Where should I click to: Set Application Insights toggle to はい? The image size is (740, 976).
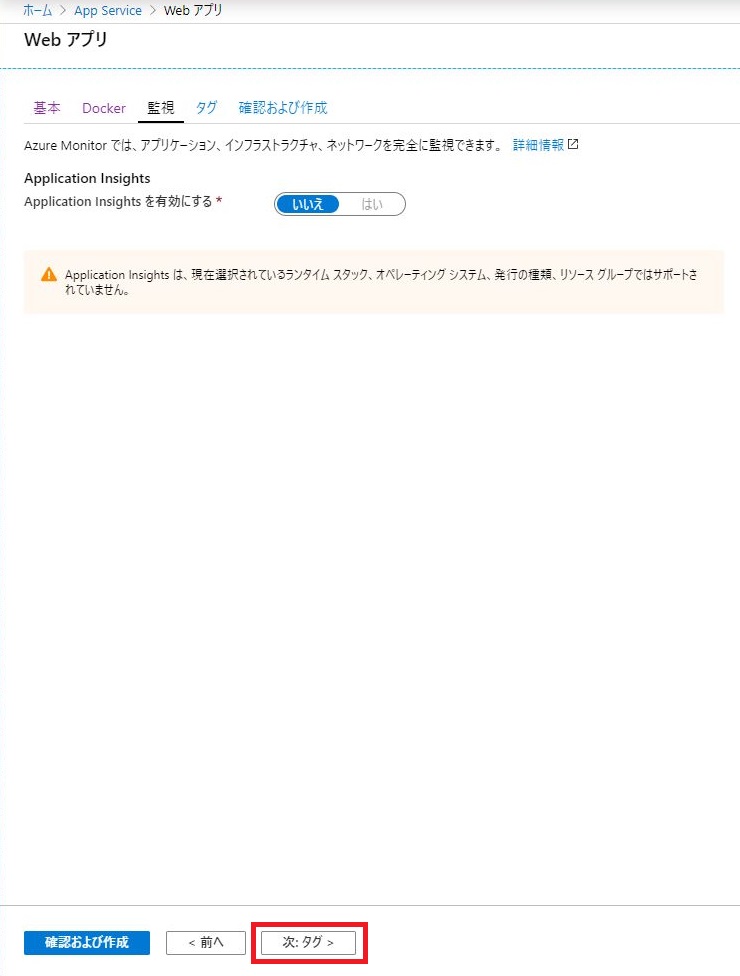tap(372, 204)
